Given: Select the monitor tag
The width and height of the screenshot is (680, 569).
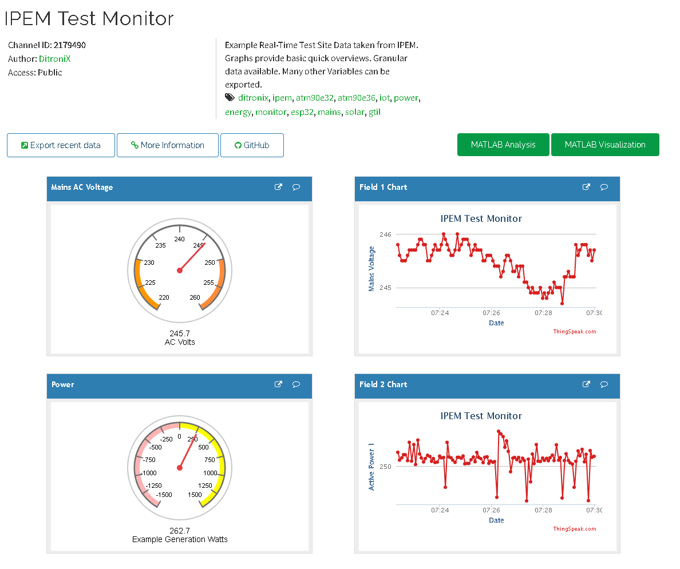Looking at the screenshot, I should 271,112.
